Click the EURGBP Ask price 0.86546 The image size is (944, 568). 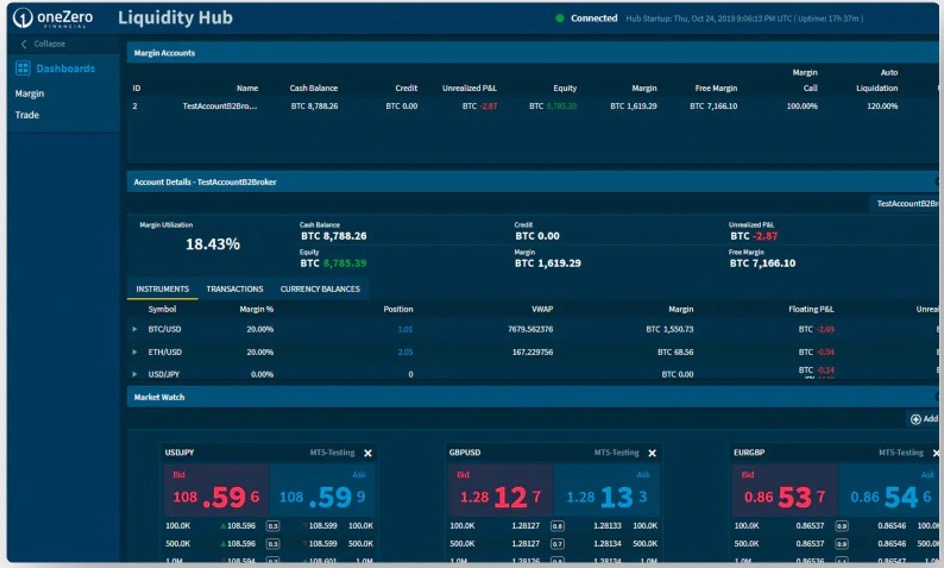point(890,490)
